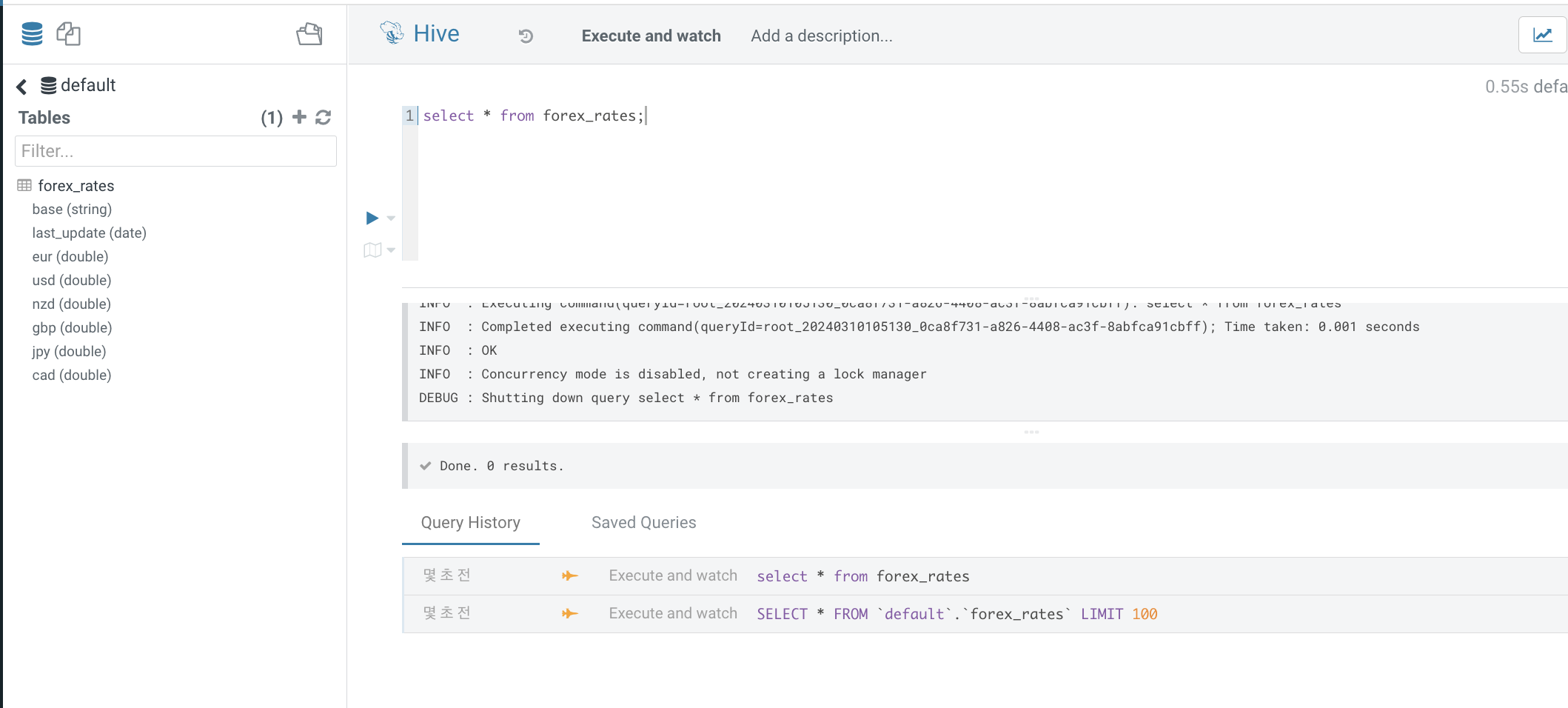The width and height of the screenshot is (1568, 708).
Task: Open the chart view icon
Action: click(1542, 35)
